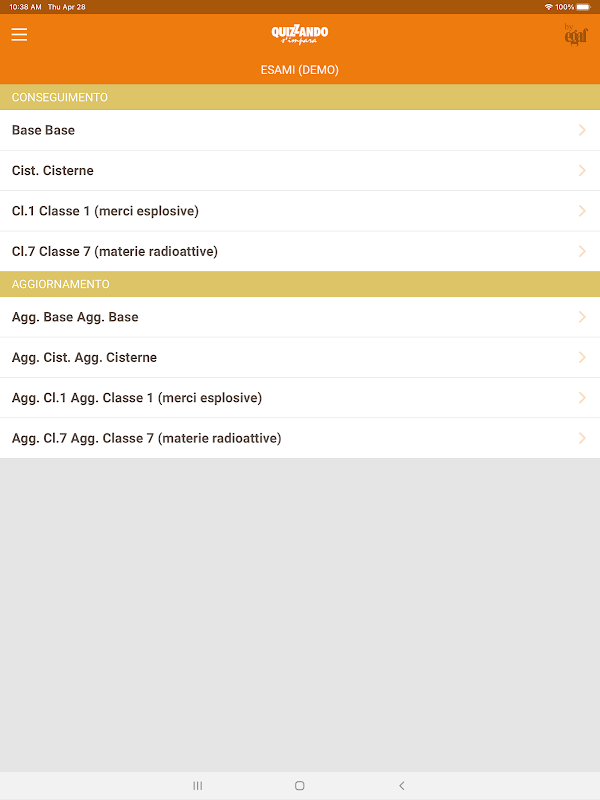Open Android recent apps button

(198, 786)
